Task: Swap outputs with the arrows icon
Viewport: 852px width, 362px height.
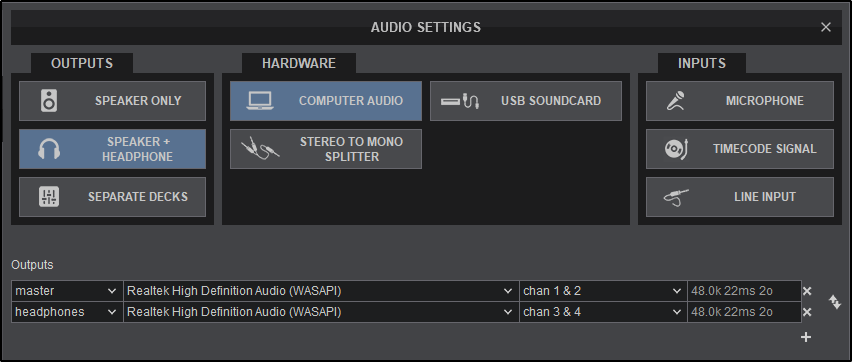Action: [x=835, y=302]
